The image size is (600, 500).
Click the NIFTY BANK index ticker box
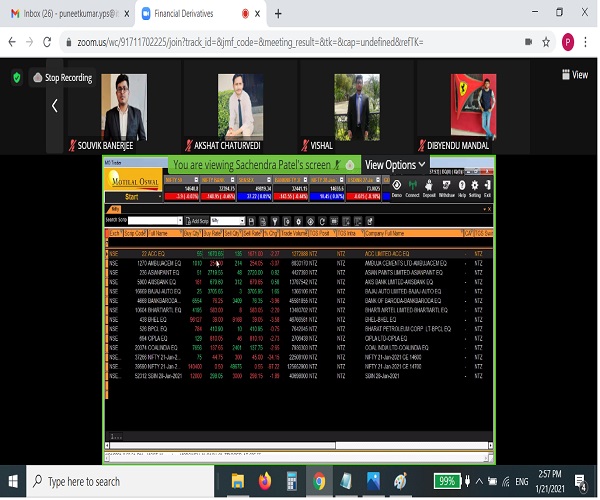coord(218,188)
